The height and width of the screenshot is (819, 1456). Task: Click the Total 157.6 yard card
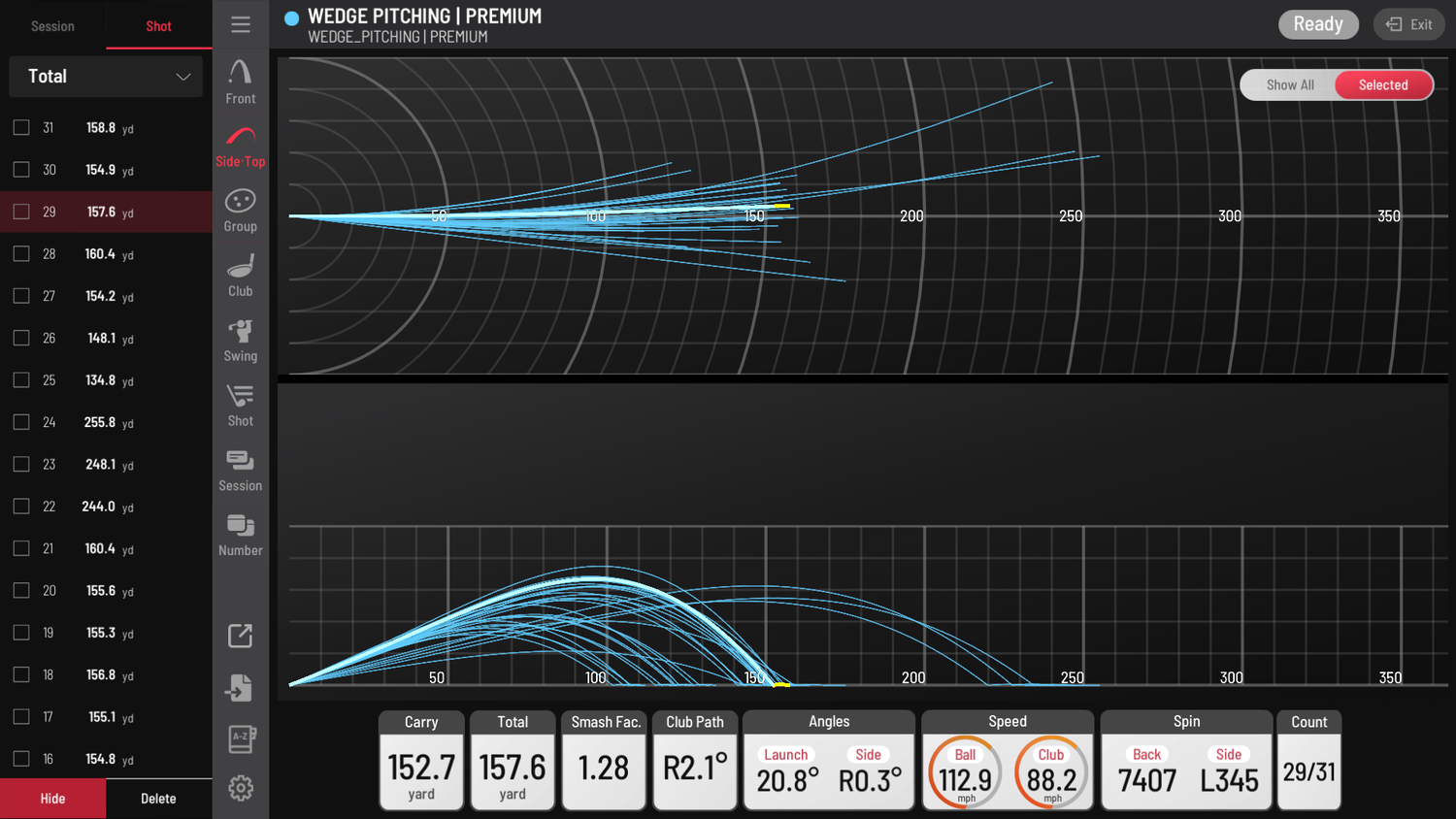point(513,761)
